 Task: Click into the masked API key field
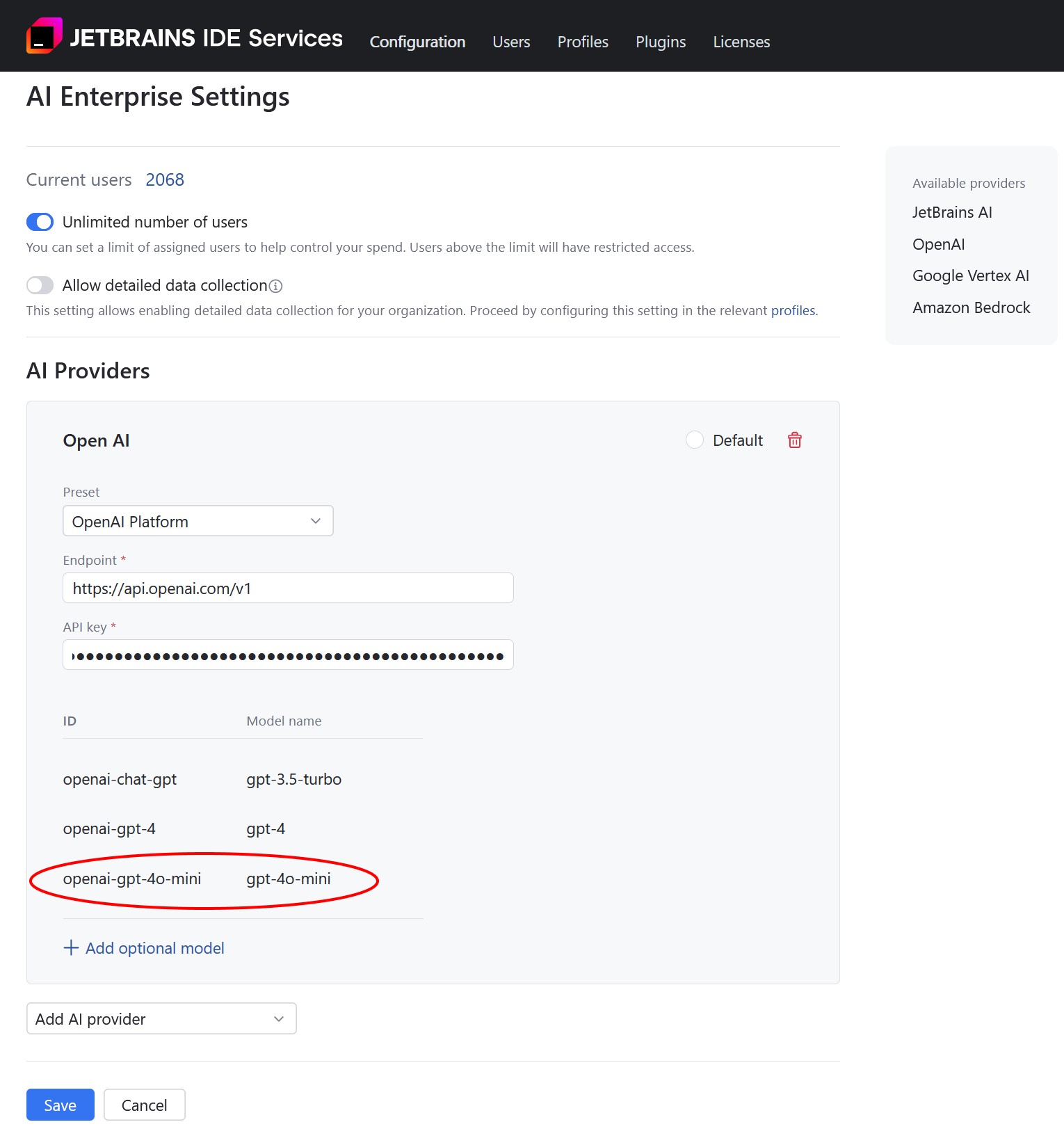point(288,655)
